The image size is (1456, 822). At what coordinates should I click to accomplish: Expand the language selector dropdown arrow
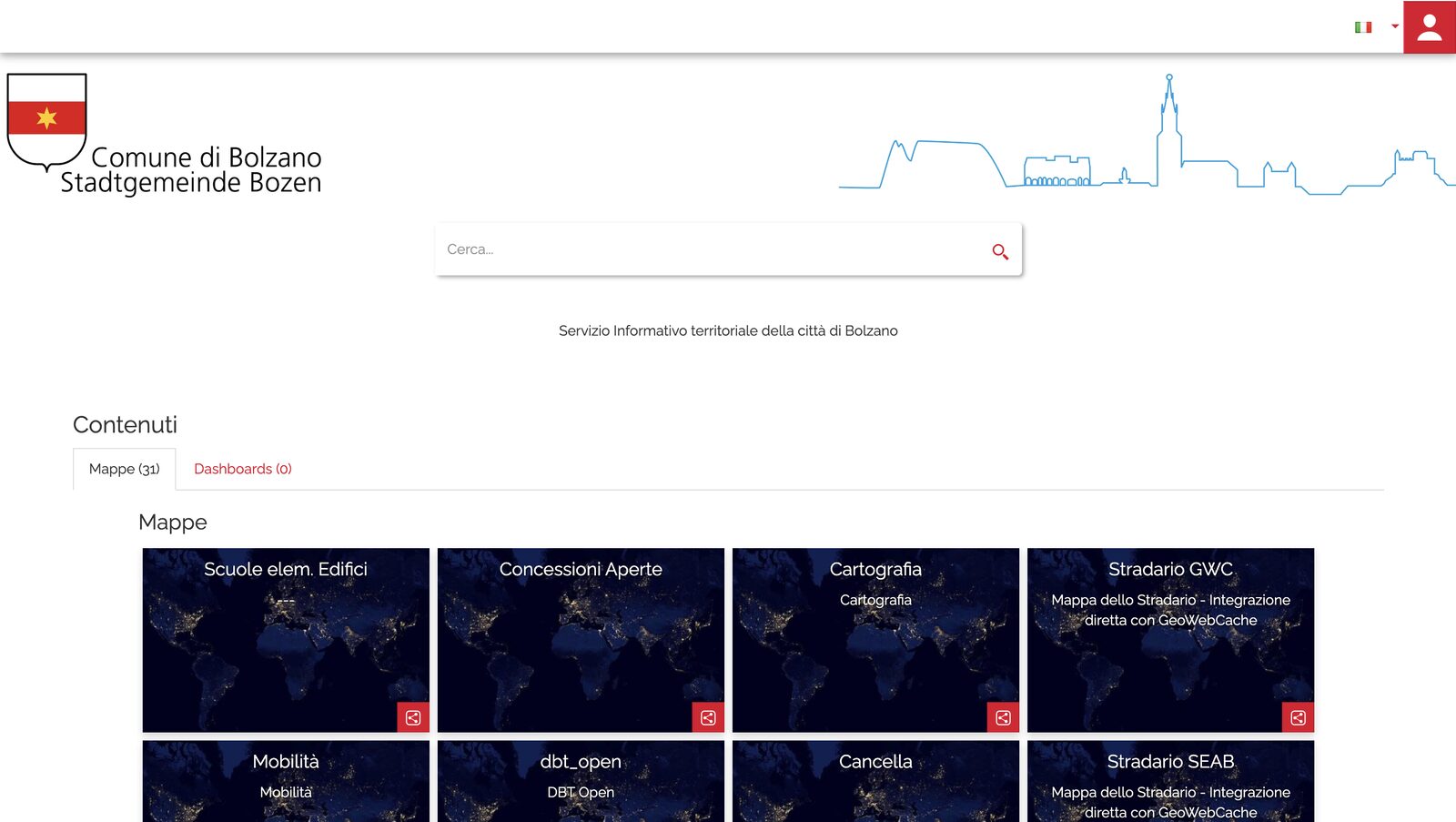[x=1394, y=26]
